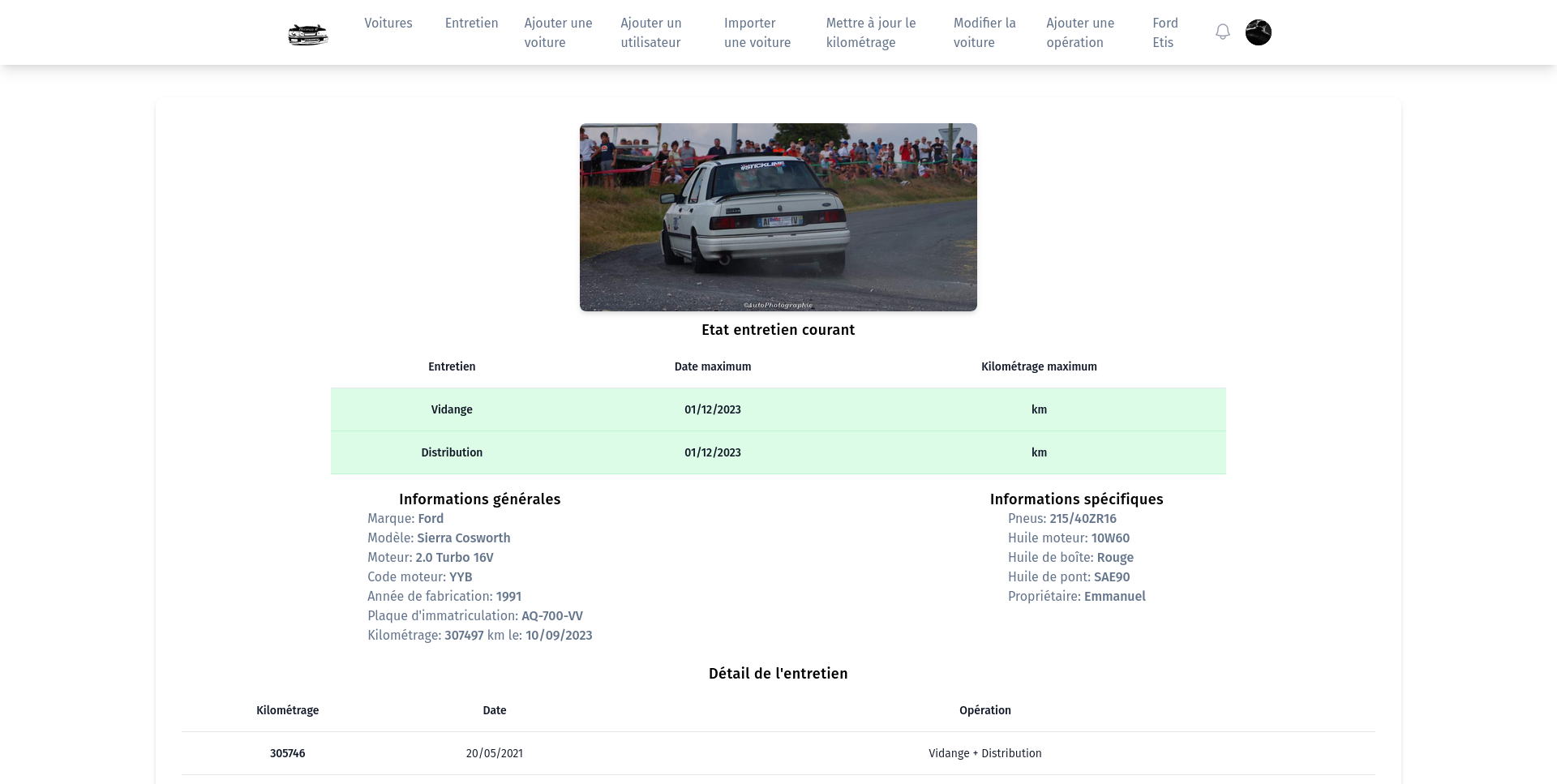
Task: Open the Ford Etis link
Action: tap(1165, 32)
